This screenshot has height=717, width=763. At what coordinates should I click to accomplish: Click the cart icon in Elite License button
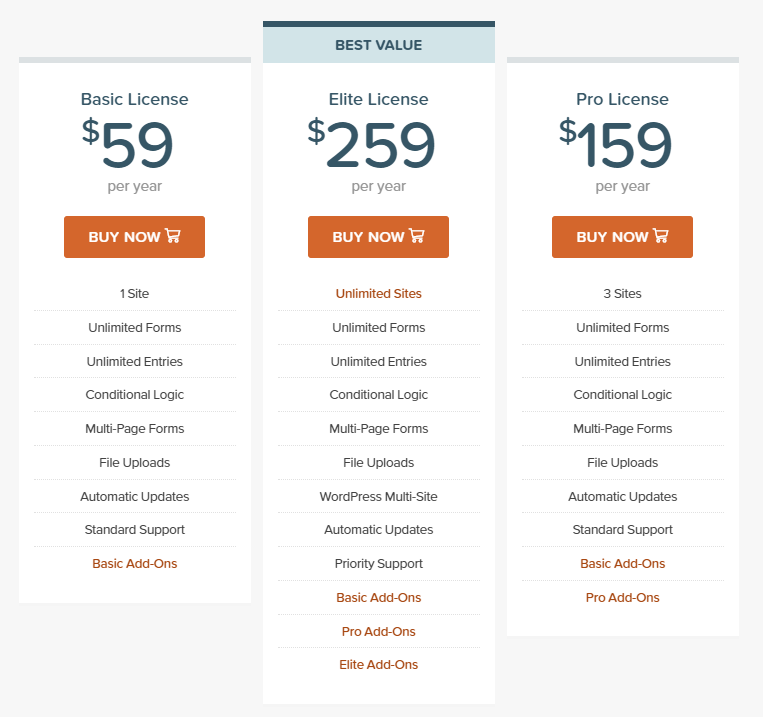(x=417, y=236)
